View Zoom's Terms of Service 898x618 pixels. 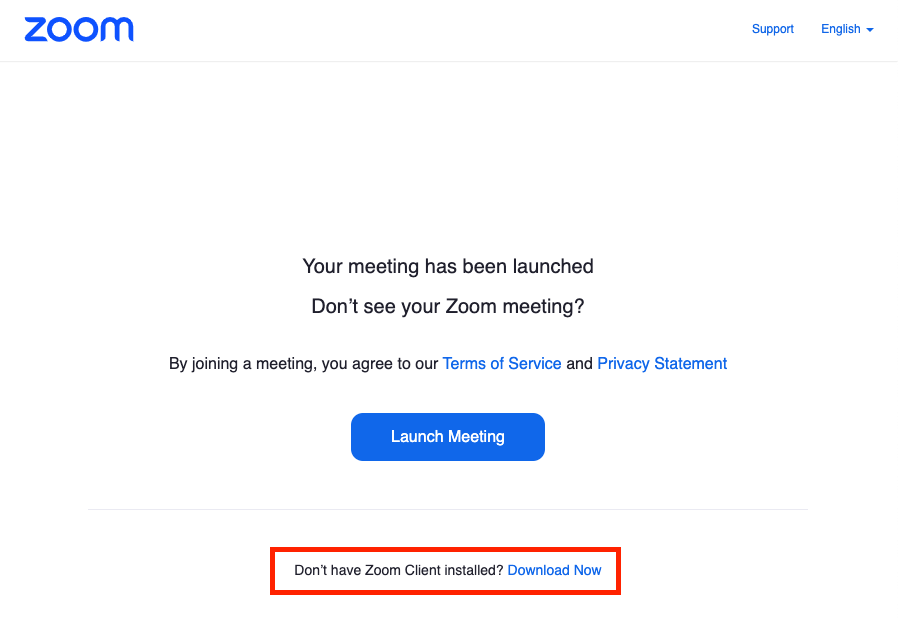pos(502,364)
